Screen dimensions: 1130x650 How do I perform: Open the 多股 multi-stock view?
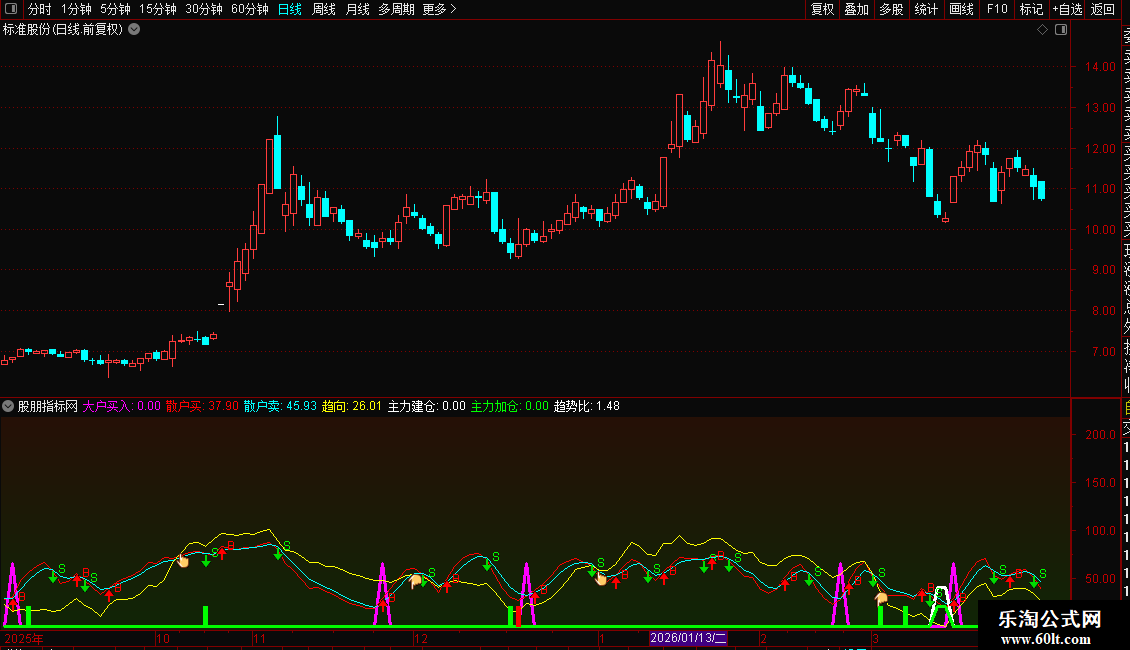tap(891, 9)
